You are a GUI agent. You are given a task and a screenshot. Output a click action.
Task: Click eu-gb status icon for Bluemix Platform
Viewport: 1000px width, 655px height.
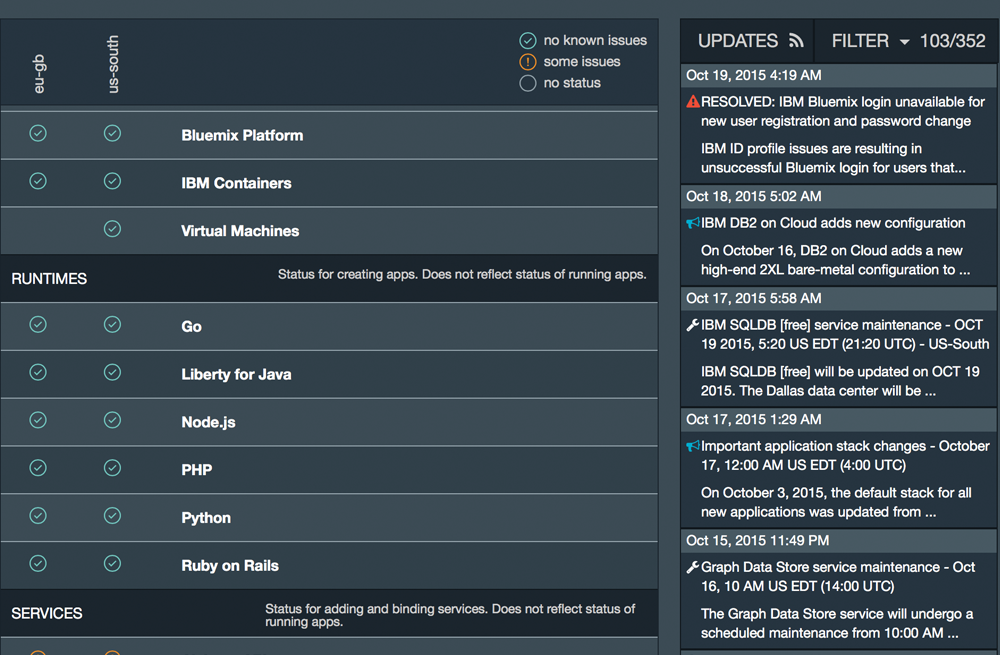click(x=38, y=133)
